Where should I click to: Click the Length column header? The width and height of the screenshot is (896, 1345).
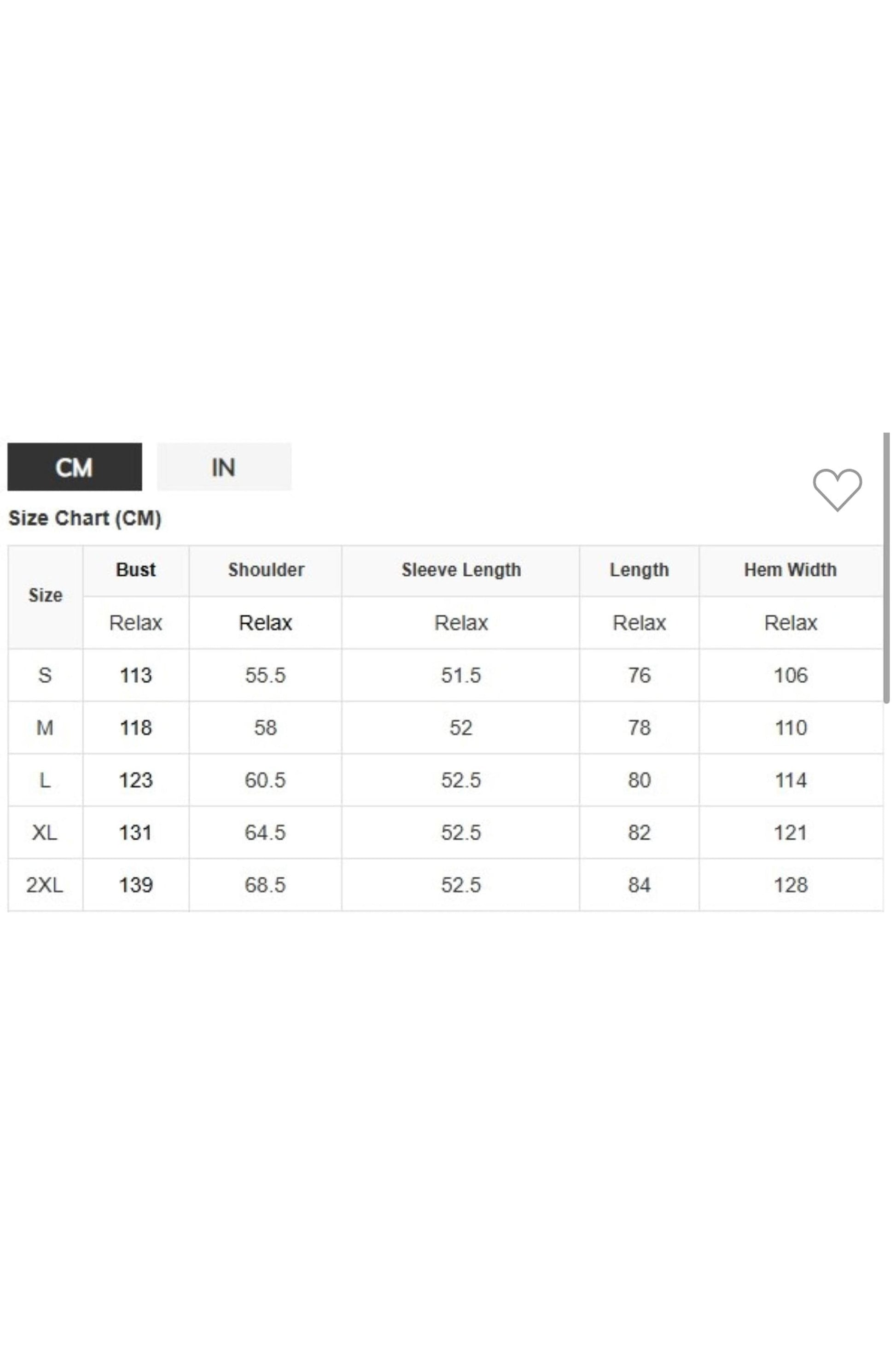point(639,570)
